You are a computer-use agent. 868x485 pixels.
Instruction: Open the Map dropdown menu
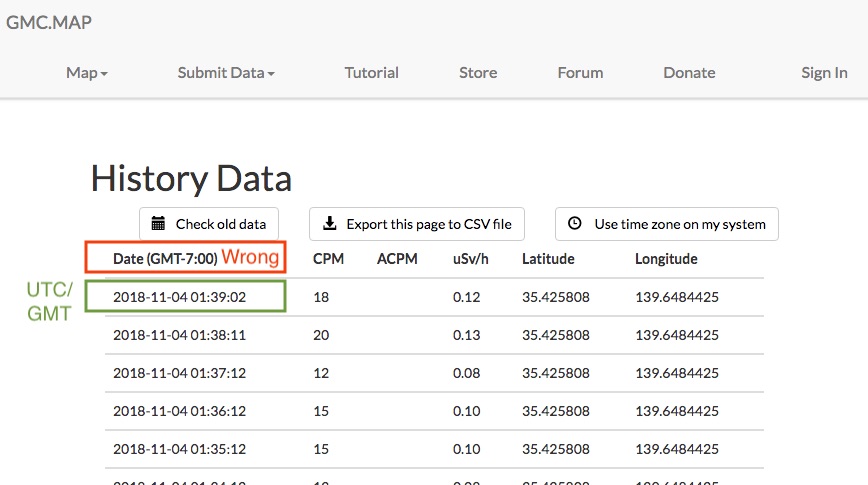(87, 73)
